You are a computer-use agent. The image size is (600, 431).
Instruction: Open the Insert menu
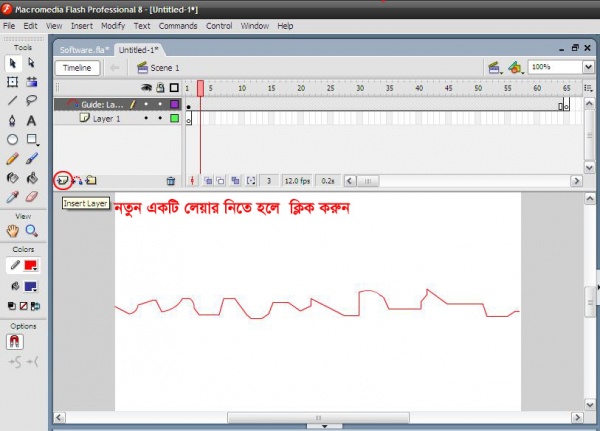click(82, 26)
